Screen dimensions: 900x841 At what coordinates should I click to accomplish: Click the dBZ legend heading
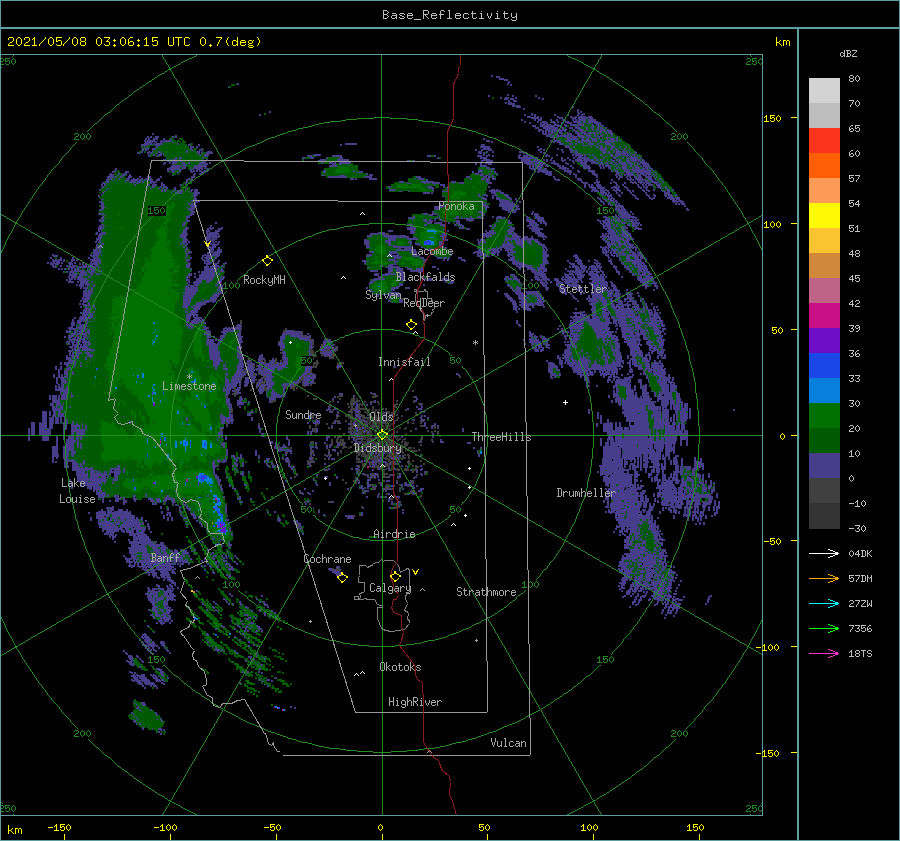(x=848, y=54)
